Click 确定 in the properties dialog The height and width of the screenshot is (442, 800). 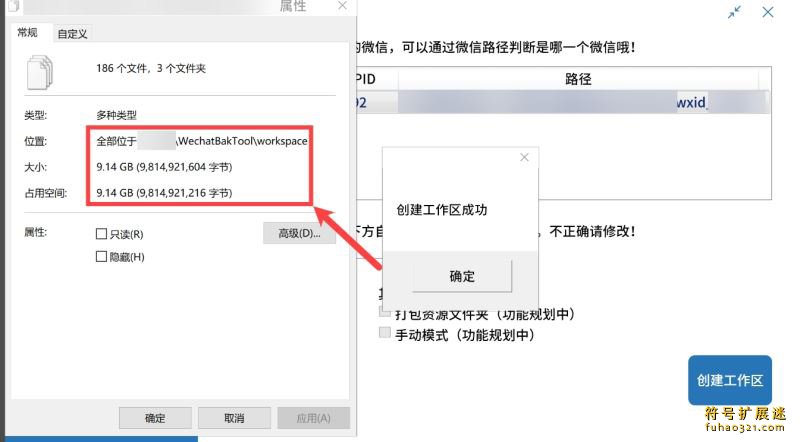click(x=155, y=418)
